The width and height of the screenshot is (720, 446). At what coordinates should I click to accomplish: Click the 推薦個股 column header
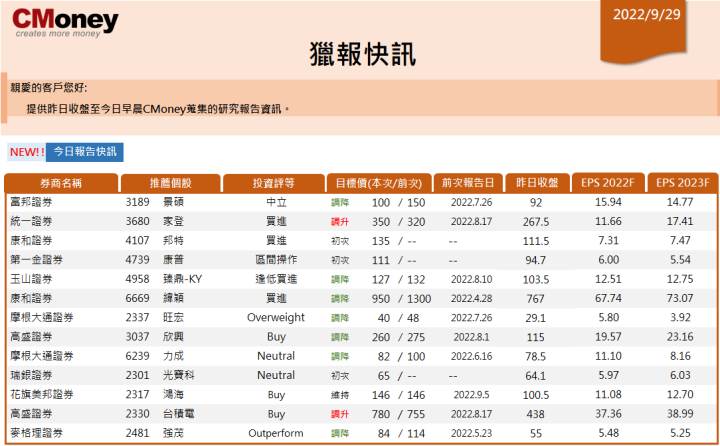[170, 183]
